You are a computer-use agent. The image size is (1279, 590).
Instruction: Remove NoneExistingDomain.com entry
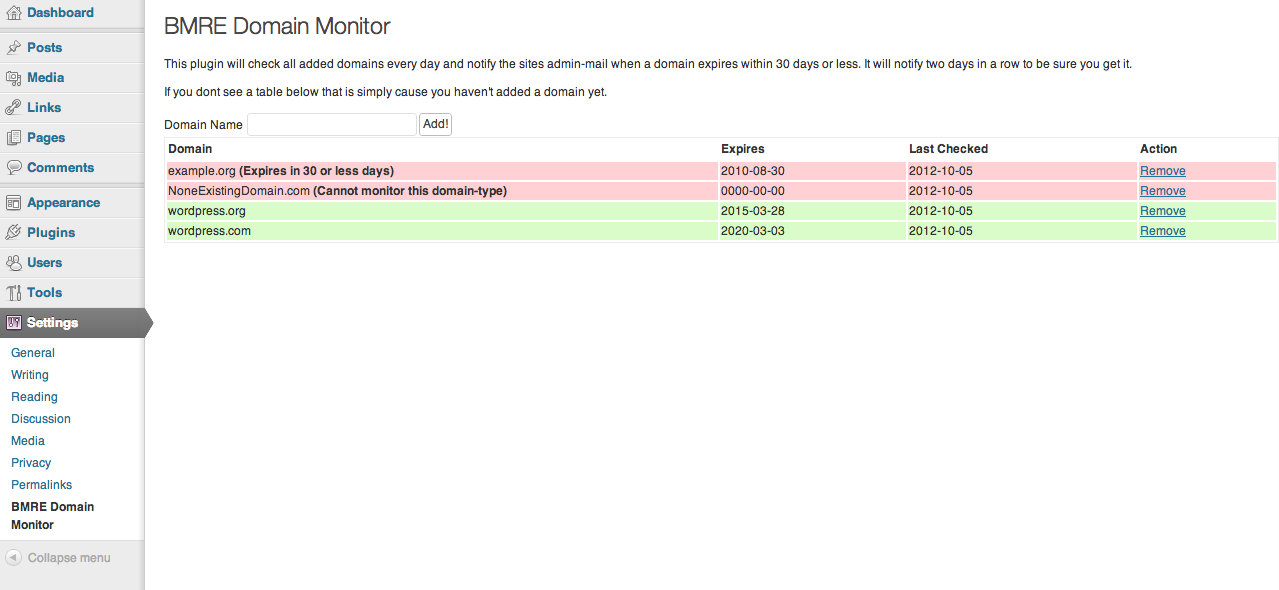pos(1163,191)
